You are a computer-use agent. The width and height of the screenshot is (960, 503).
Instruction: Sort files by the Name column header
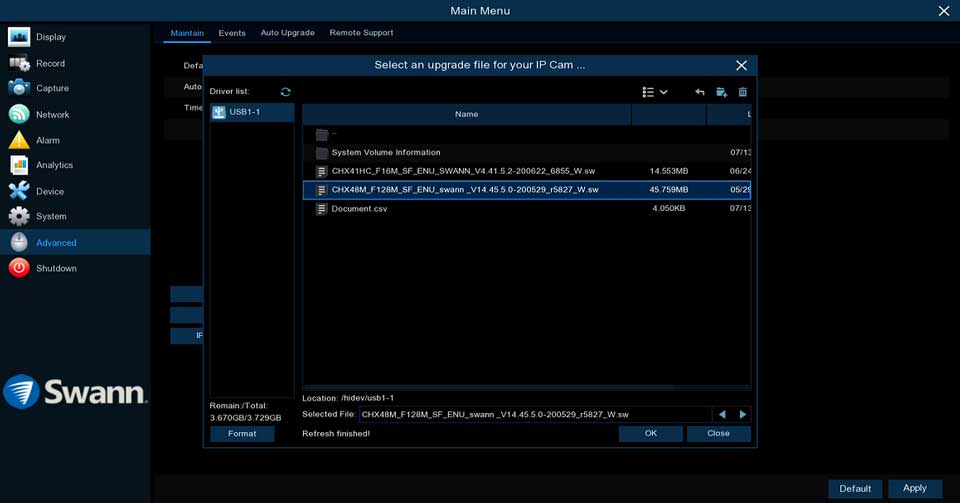coord(466,114)
